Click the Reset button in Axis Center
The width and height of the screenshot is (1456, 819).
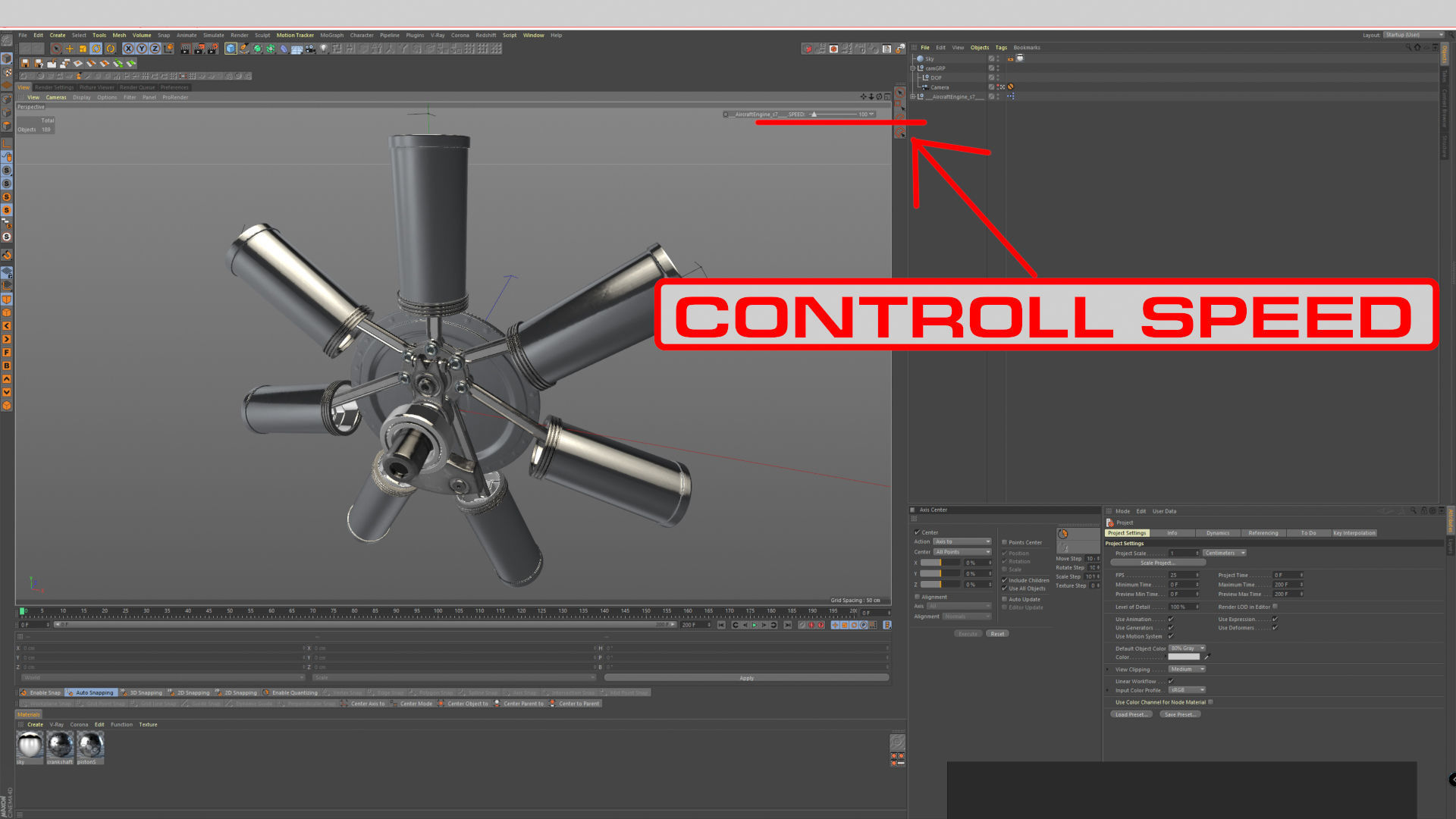point(997,634)
